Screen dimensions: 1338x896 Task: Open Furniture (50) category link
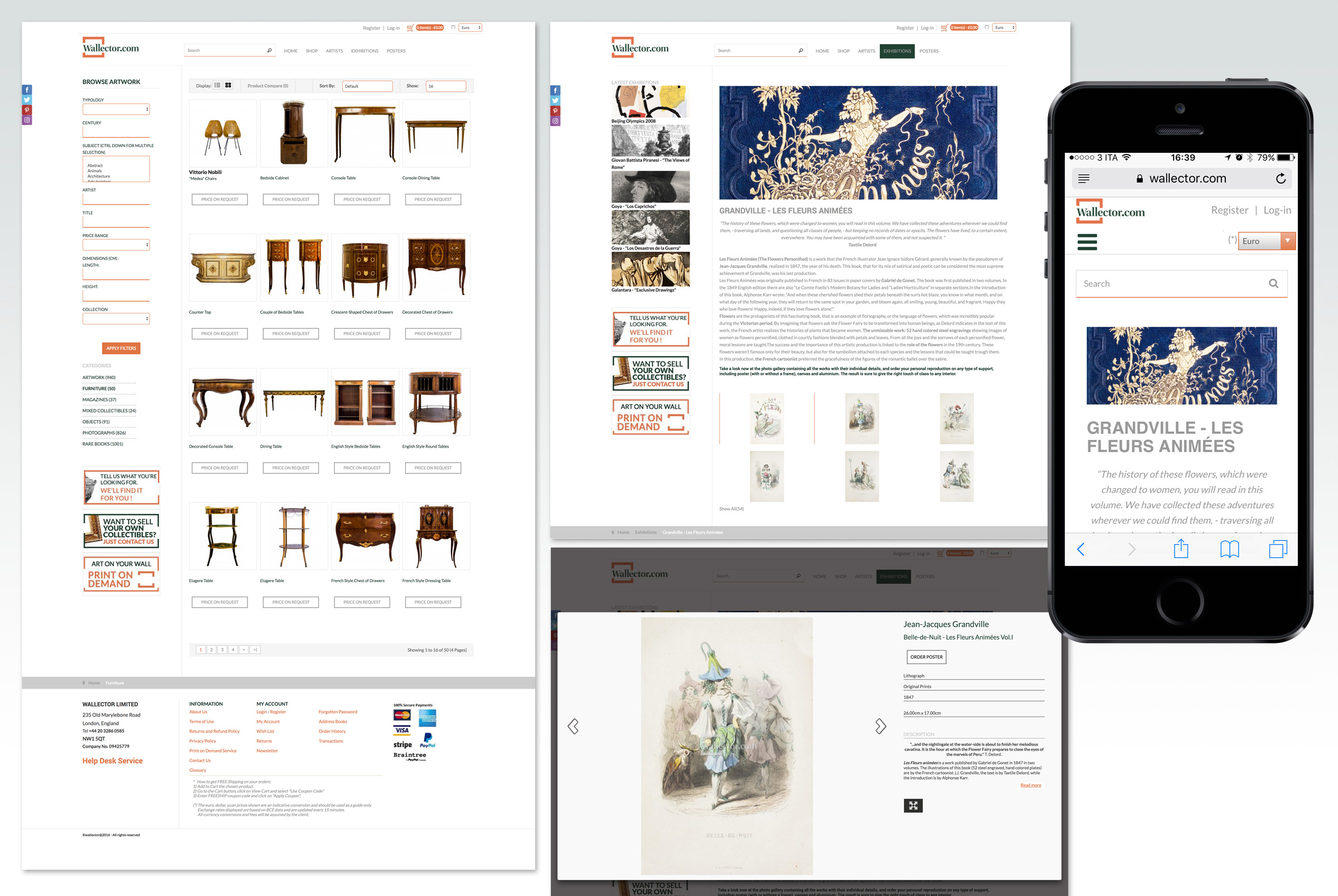tap(99, 389)
